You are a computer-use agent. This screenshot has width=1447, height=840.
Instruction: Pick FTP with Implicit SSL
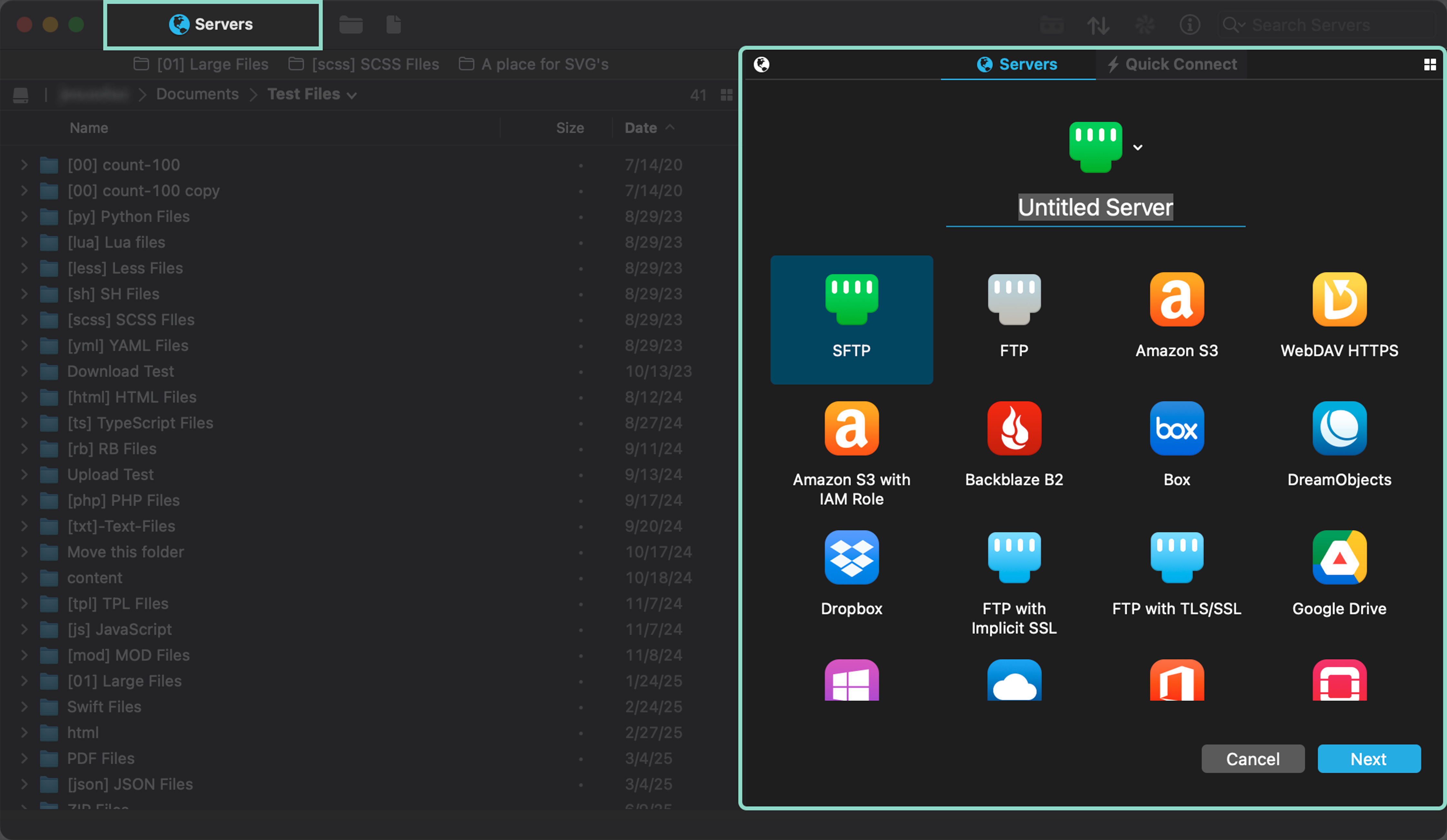[1014, 557]
